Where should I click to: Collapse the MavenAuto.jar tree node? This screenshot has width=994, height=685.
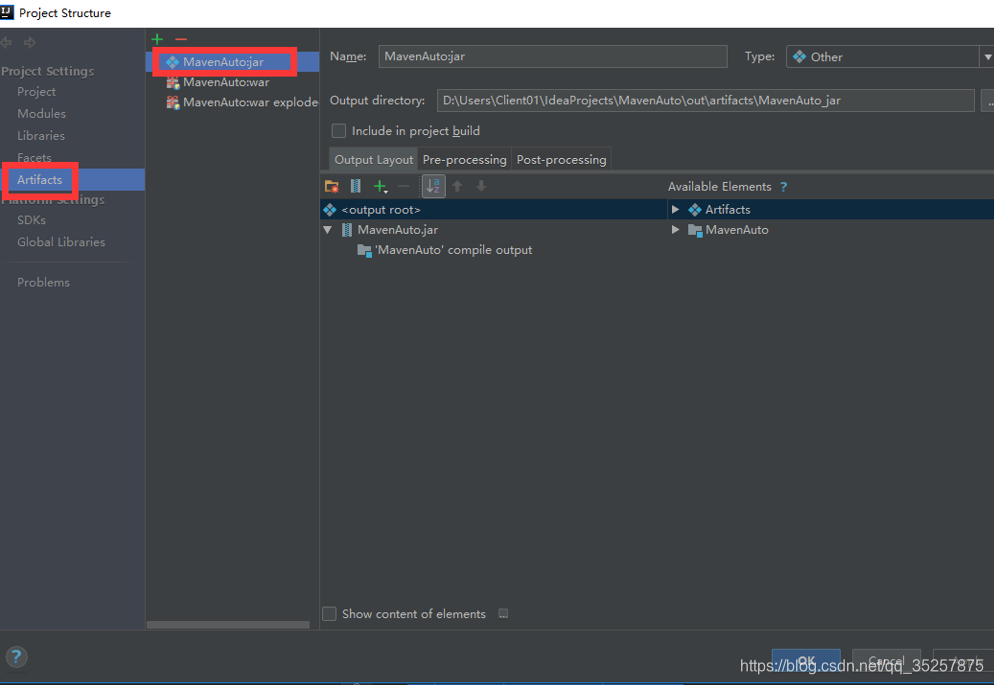click(328, 230)
